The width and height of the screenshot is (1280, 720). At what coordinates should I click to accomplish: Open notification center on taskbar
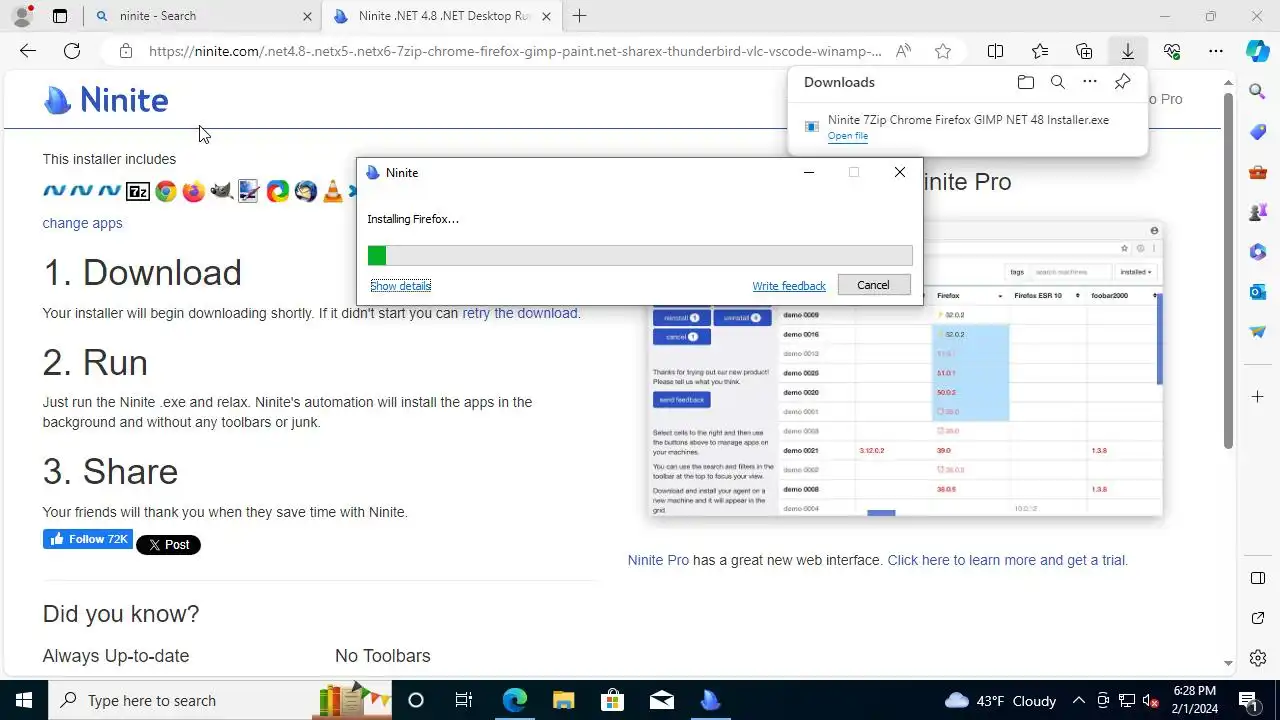click(x=1248, y=700)
